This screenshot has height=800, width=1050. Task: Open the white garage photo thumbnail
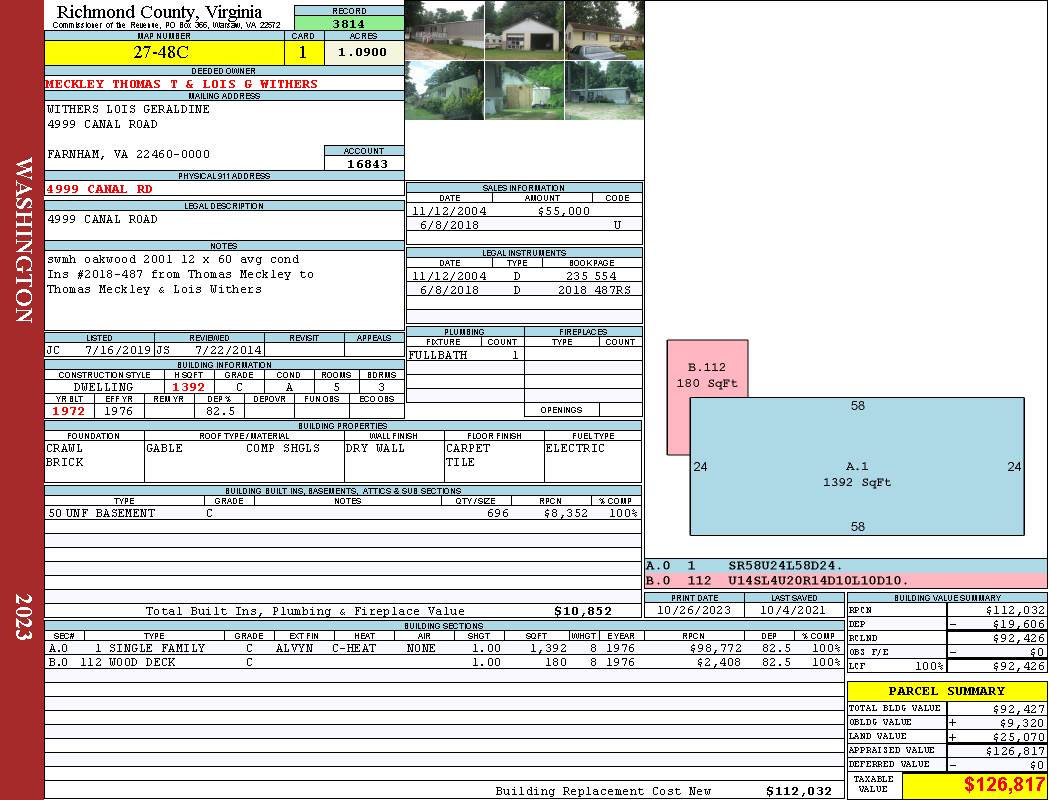(x=524, y=30)
